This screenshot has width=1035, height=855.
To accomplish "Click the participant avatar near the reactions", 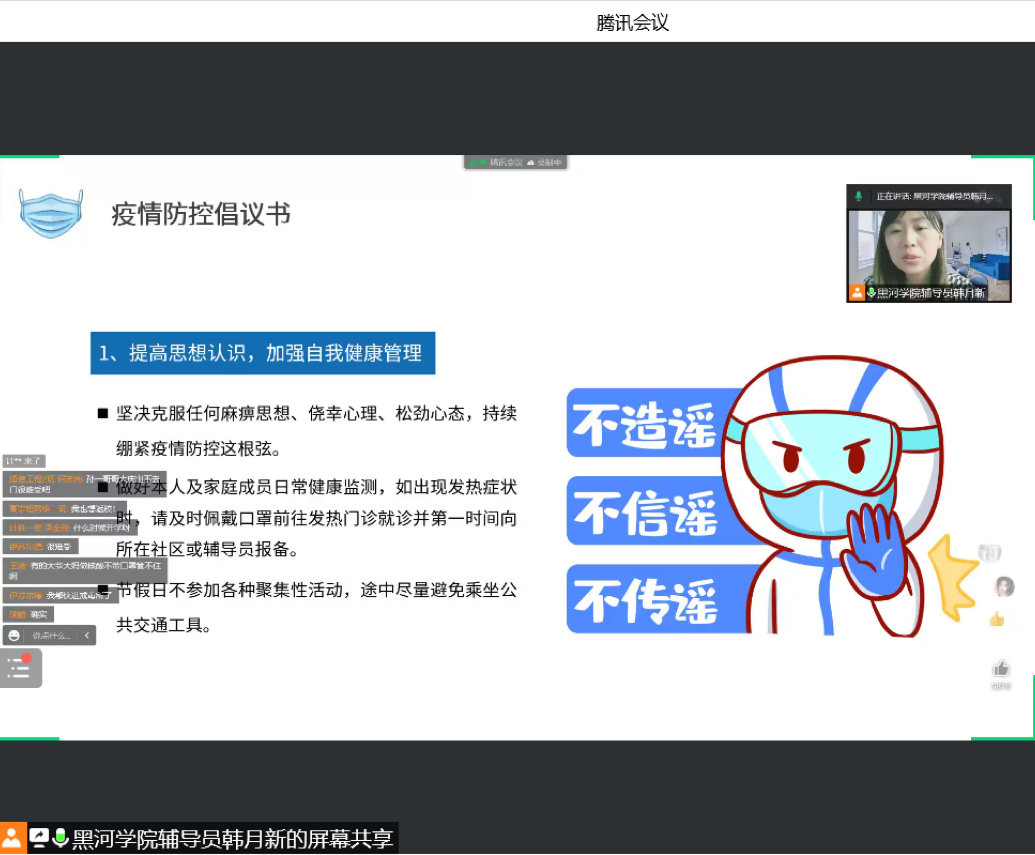I will [x=1004, y=587].
